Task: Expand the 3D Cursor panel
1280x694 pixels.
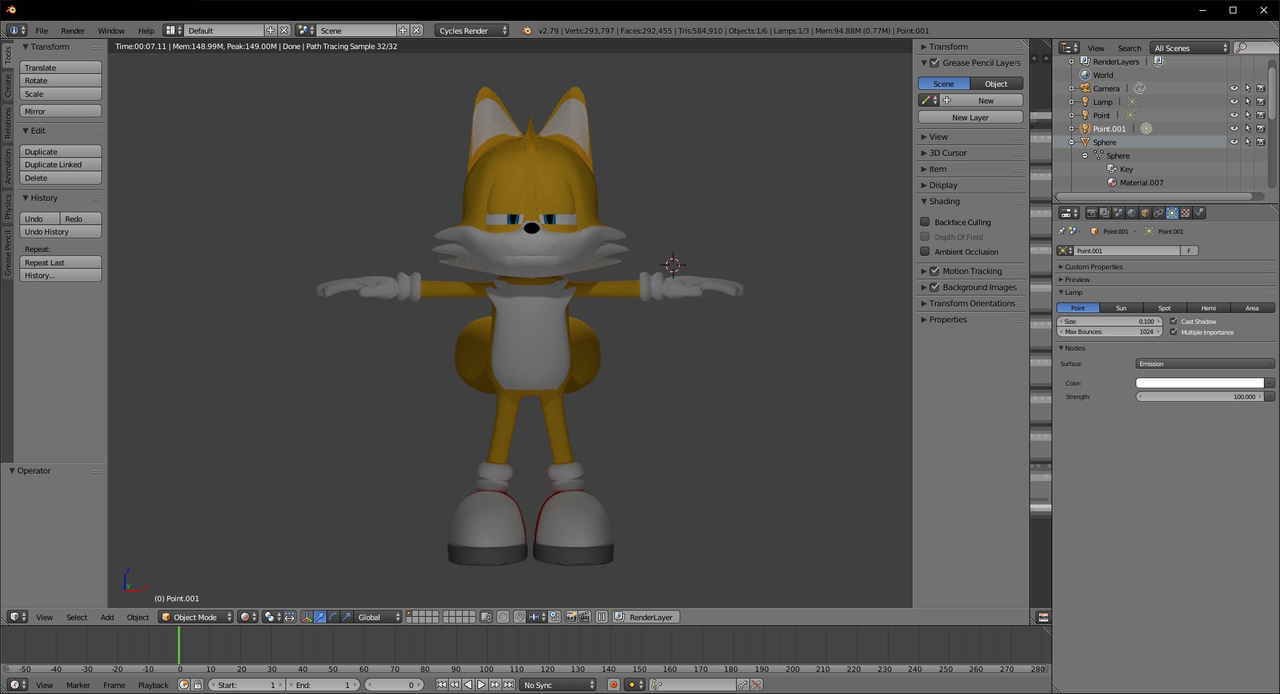Action: 948,153
